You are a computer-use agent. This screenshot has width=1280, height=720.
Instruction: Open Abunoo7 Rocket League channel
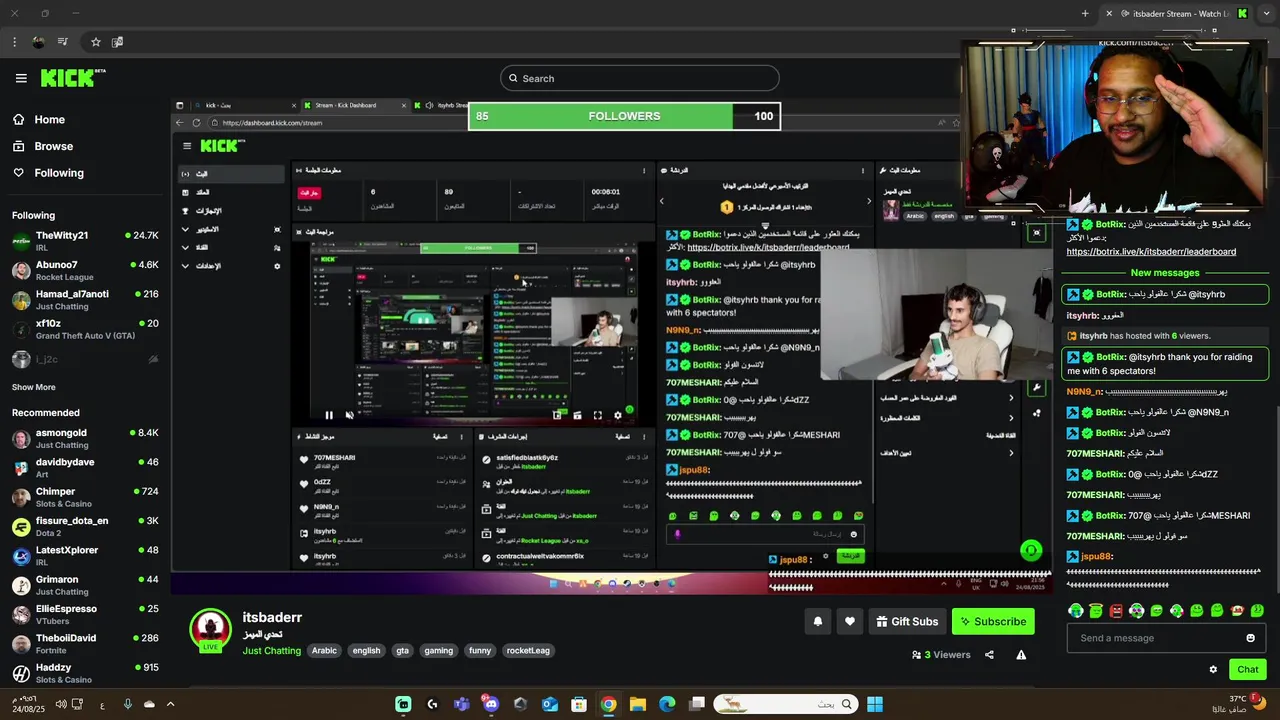(x=85, y=270)
